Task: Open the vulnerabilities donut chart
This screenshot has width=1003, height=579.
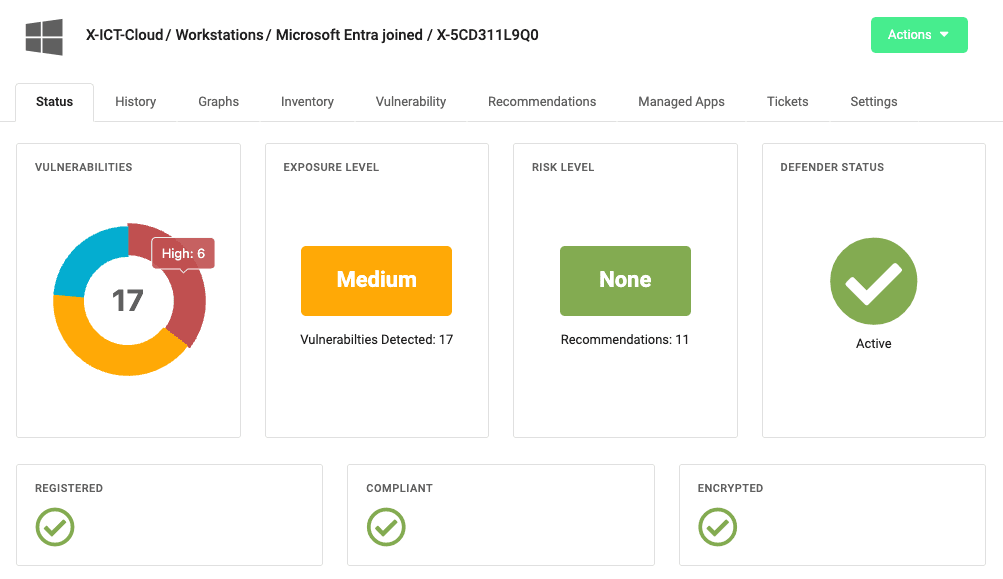Action: point(128,299)
